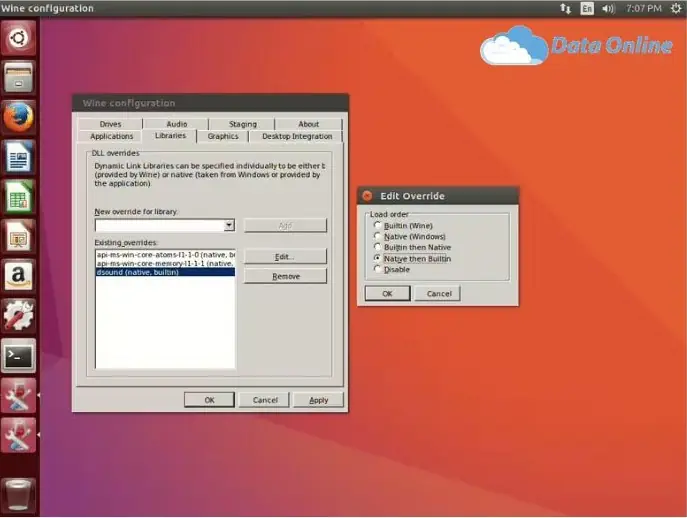687x518 pixels.
Task: Open the Staging tab
Action: pos(243,124)
